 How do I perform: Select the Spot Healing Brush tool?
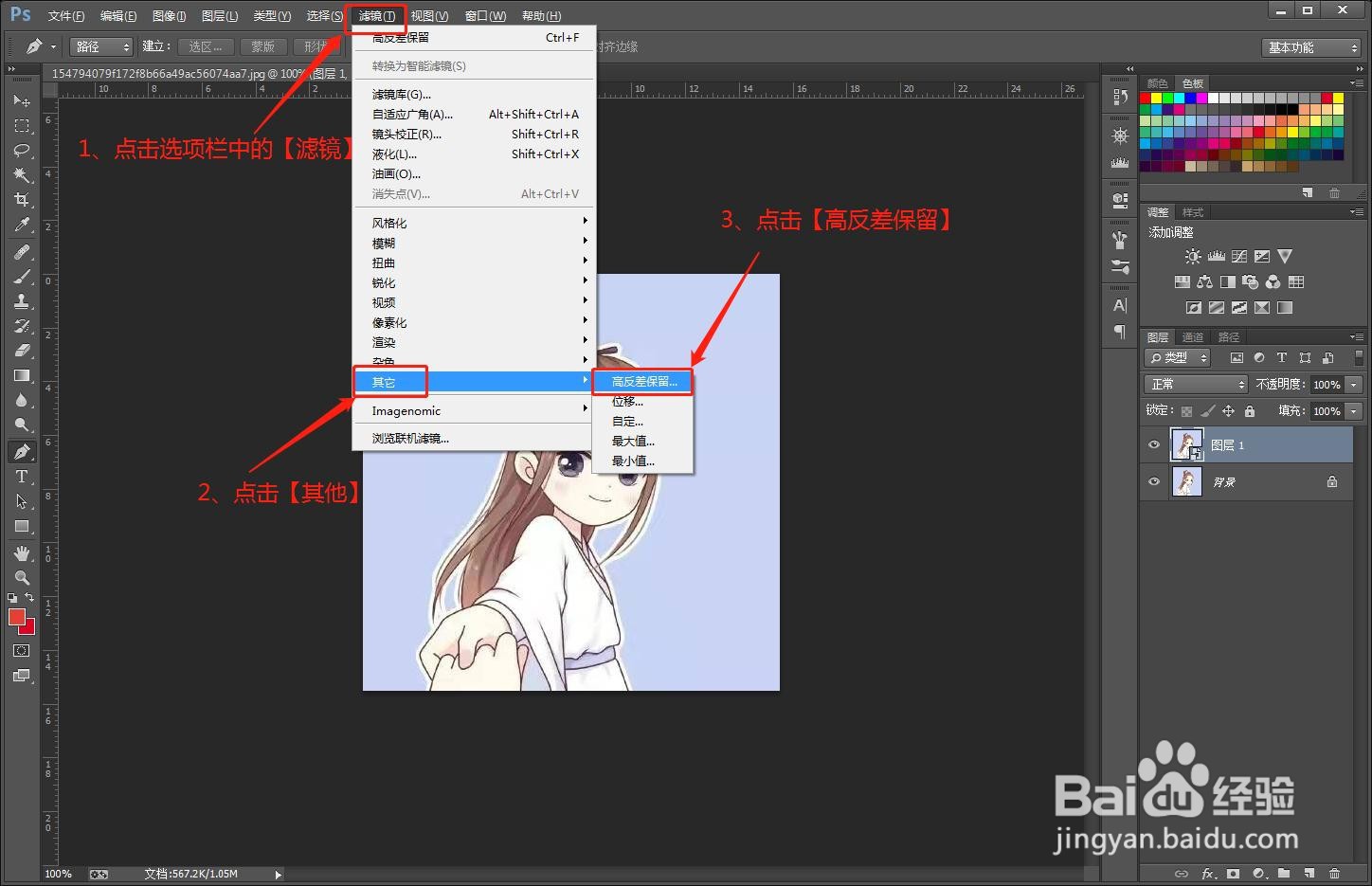tap(22, 252)
